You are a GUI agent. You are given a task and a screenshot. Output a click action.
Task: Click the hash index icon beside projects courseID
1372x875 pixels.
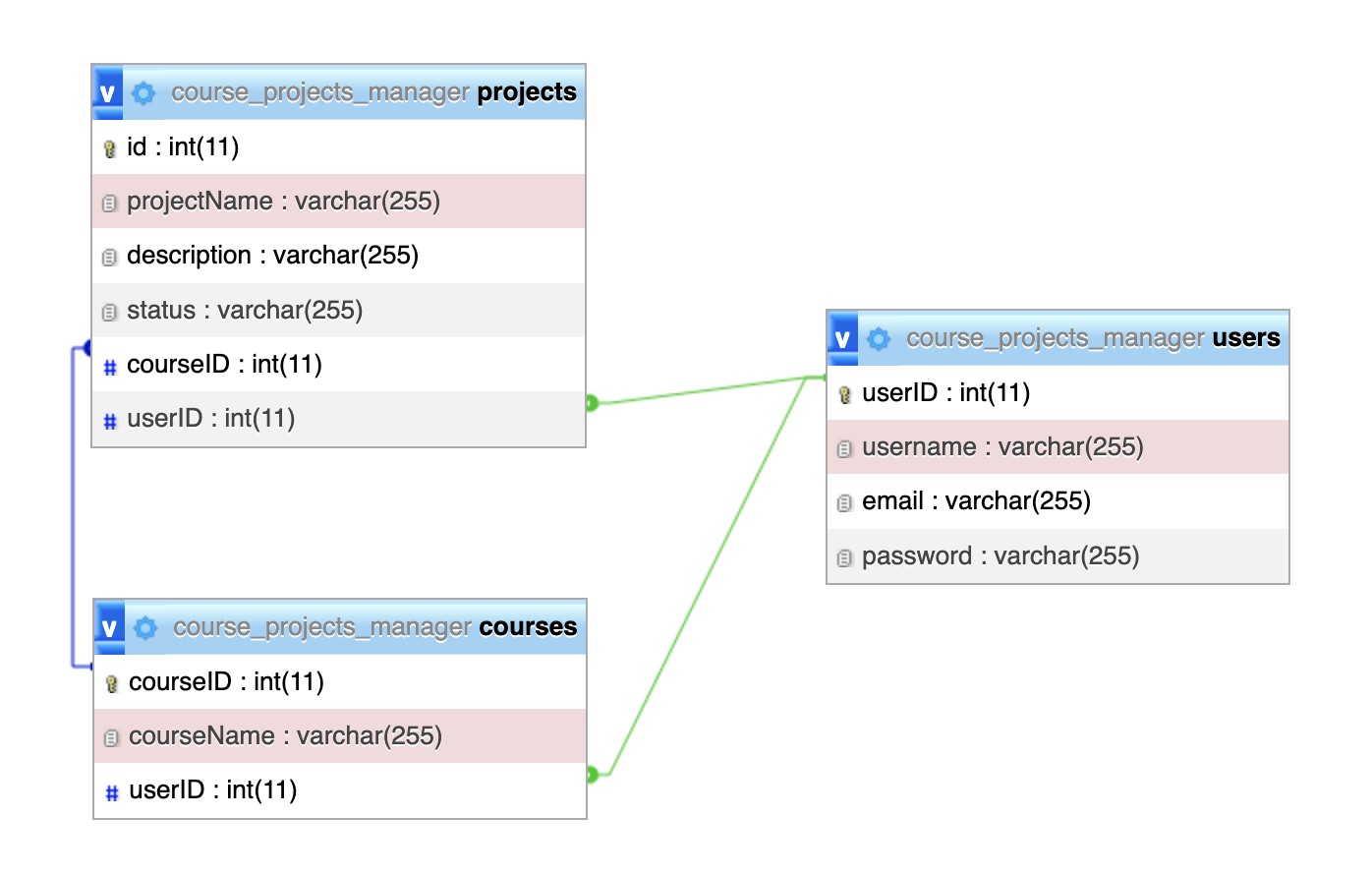point(110,368)
